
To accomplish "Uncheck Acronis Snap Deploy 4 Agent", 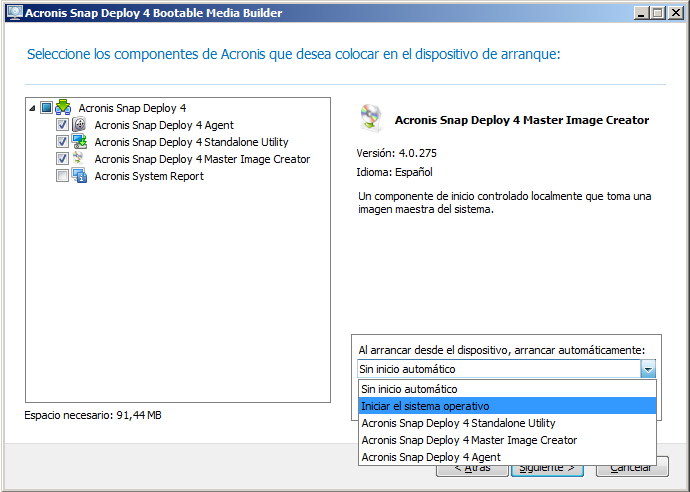I will coord(62,125).
